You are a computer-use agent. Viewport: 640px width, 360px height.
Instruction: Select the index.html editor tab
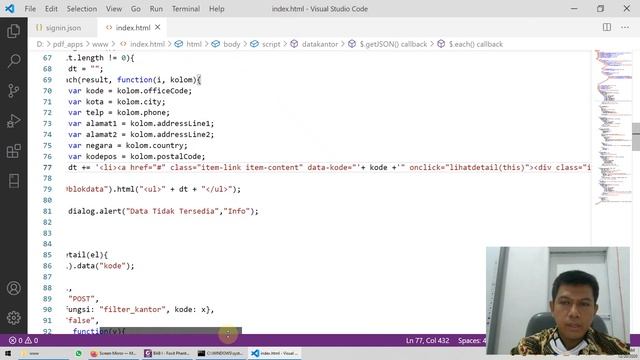(x=133, y=28)
